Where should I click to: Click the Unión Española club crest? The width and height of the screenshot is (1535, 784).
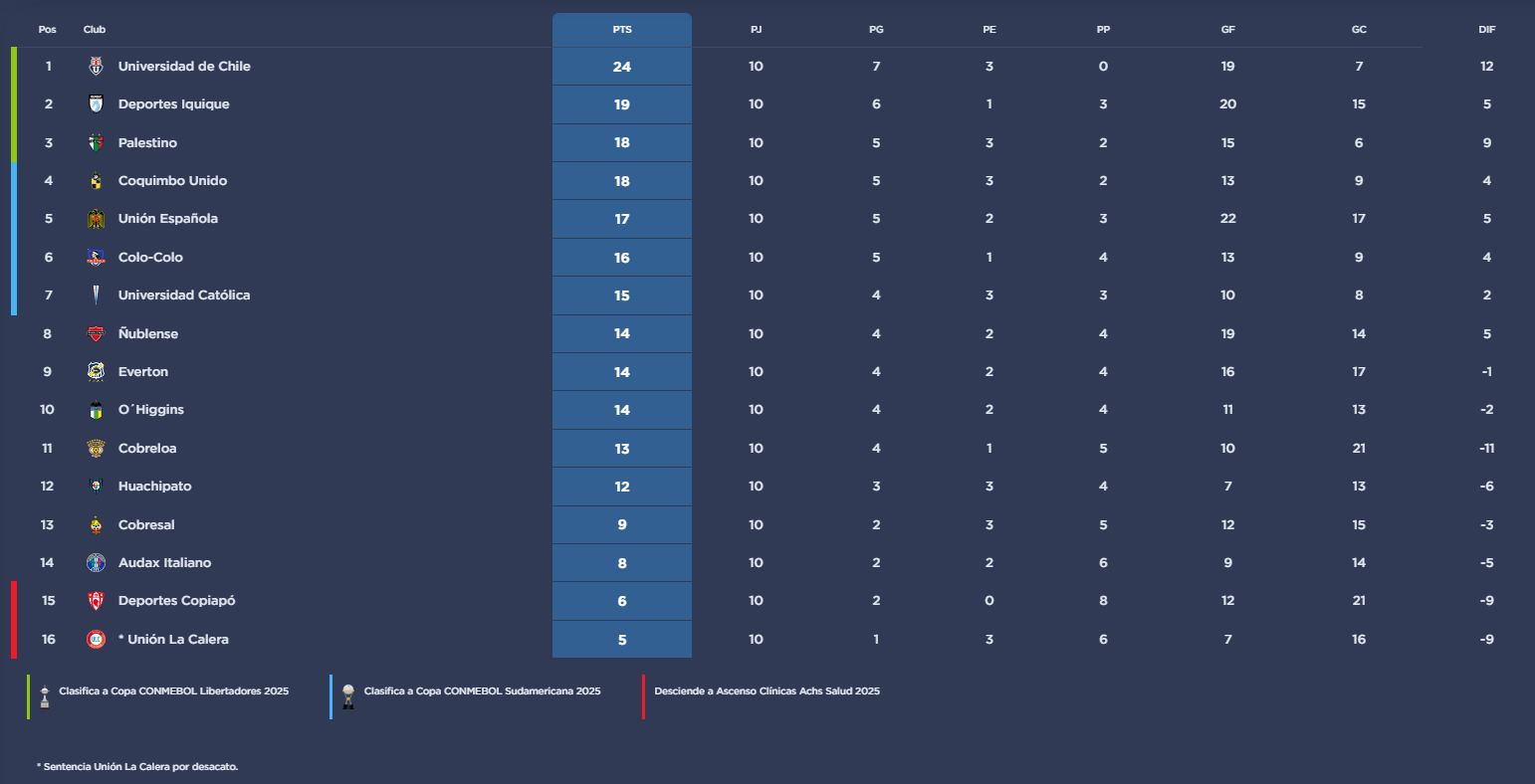tap(96, 219)
